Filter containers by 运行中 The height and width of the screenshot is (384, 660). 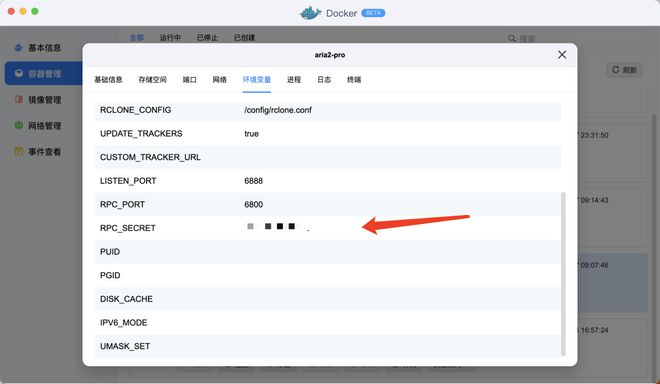click(170, 37)
